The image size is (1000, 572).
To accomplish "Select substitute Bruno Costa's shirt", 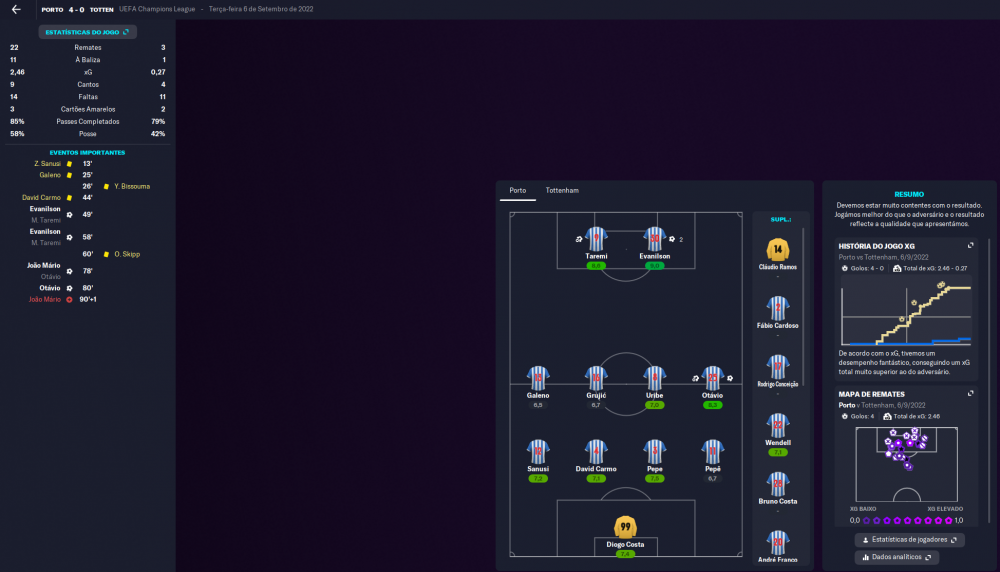I will (x=777, y=485).
